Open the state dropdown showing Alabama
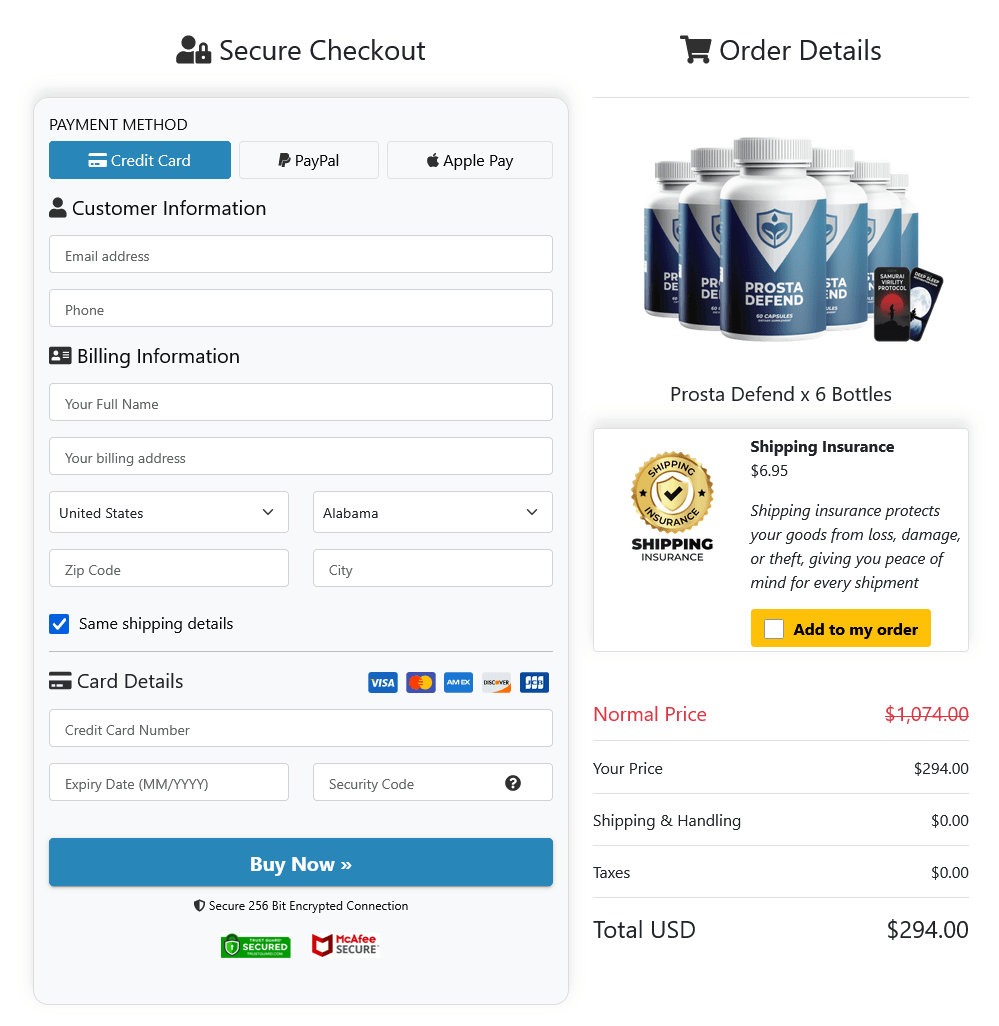The height and width of the screenshot is (1026, 999). click(432, 512)
